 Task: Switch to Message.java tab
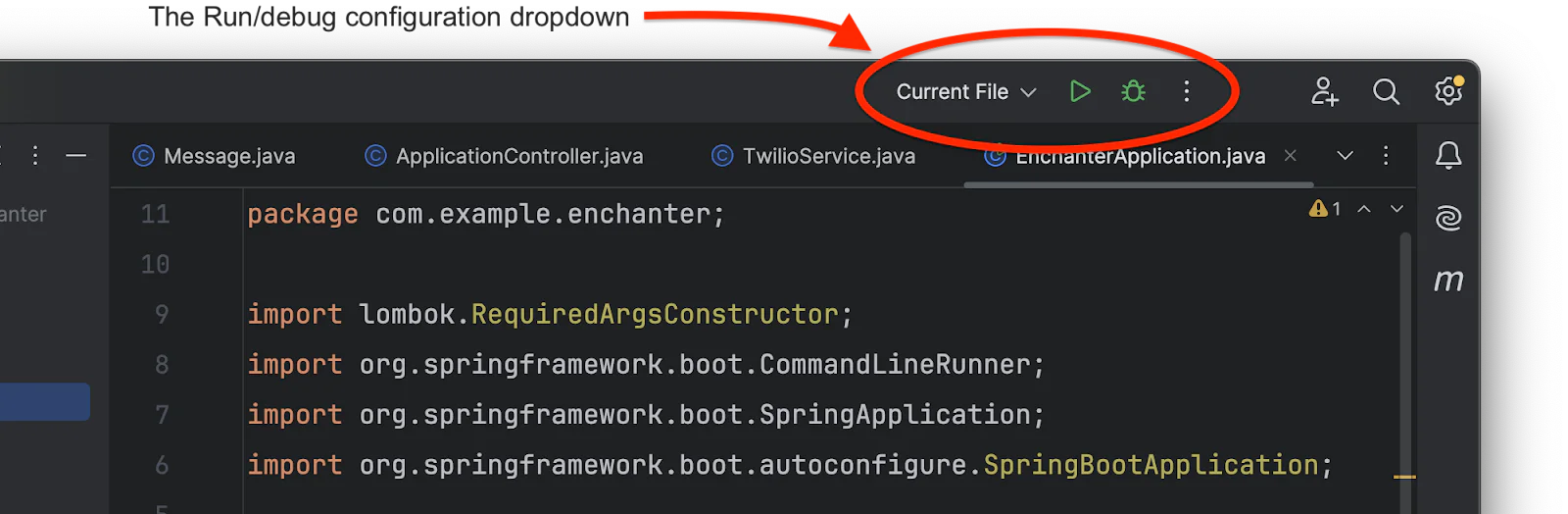[214, 156]
